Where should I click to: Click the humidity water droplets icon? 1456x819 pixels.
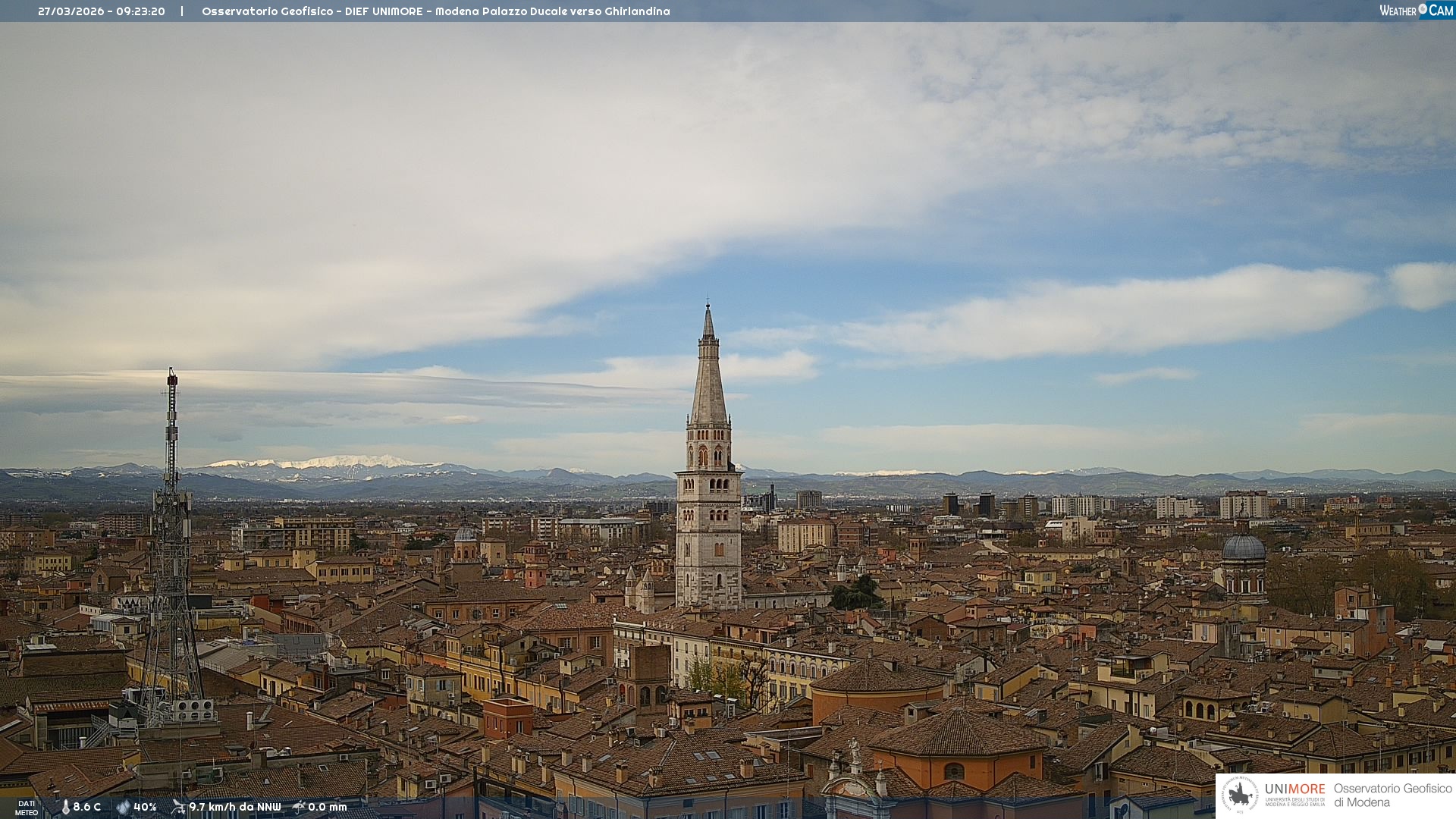tap(123, 807)
